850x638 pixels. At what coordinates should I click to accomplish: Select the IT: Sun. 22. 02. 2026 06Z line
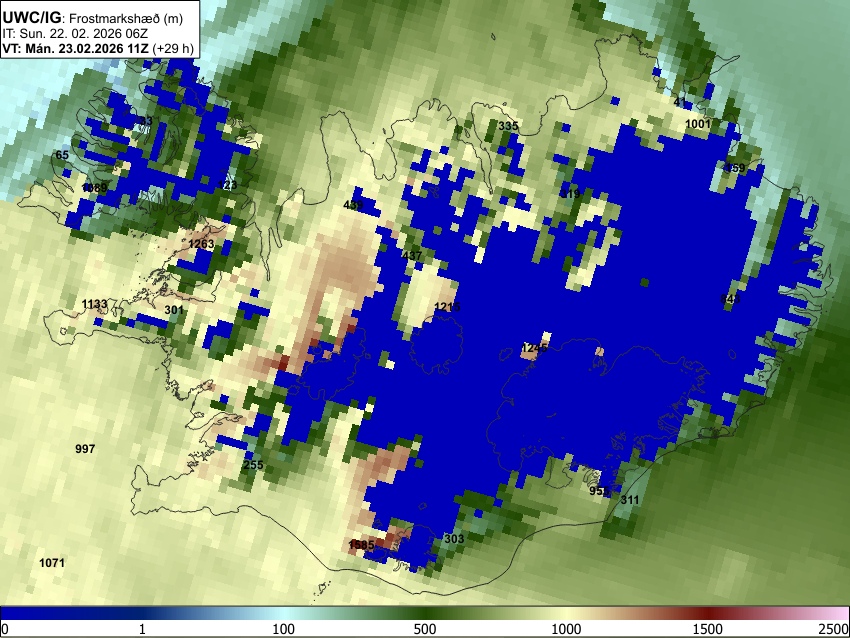tap(75, 34)
